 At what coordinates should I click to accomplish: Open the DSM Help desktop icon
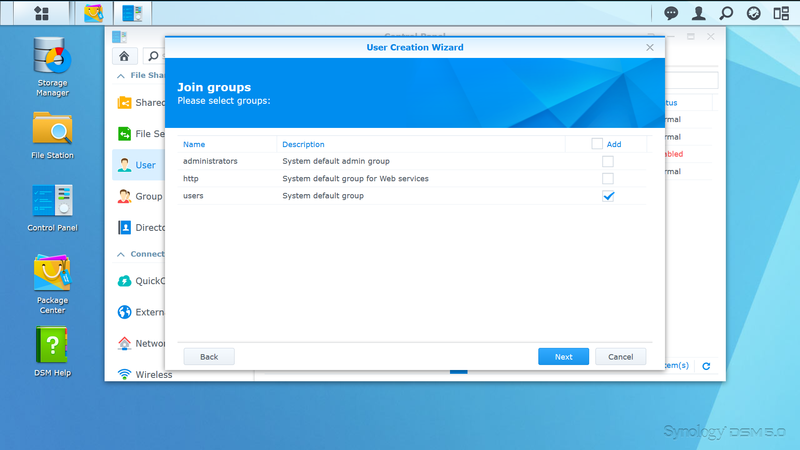(x=52, y=352)
